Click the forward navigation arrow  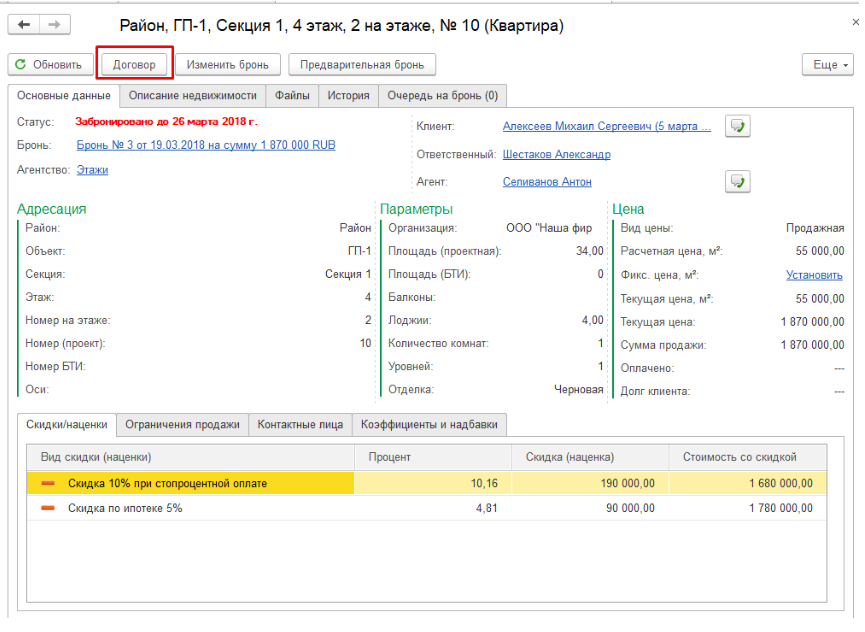click(x=55, y=23)
